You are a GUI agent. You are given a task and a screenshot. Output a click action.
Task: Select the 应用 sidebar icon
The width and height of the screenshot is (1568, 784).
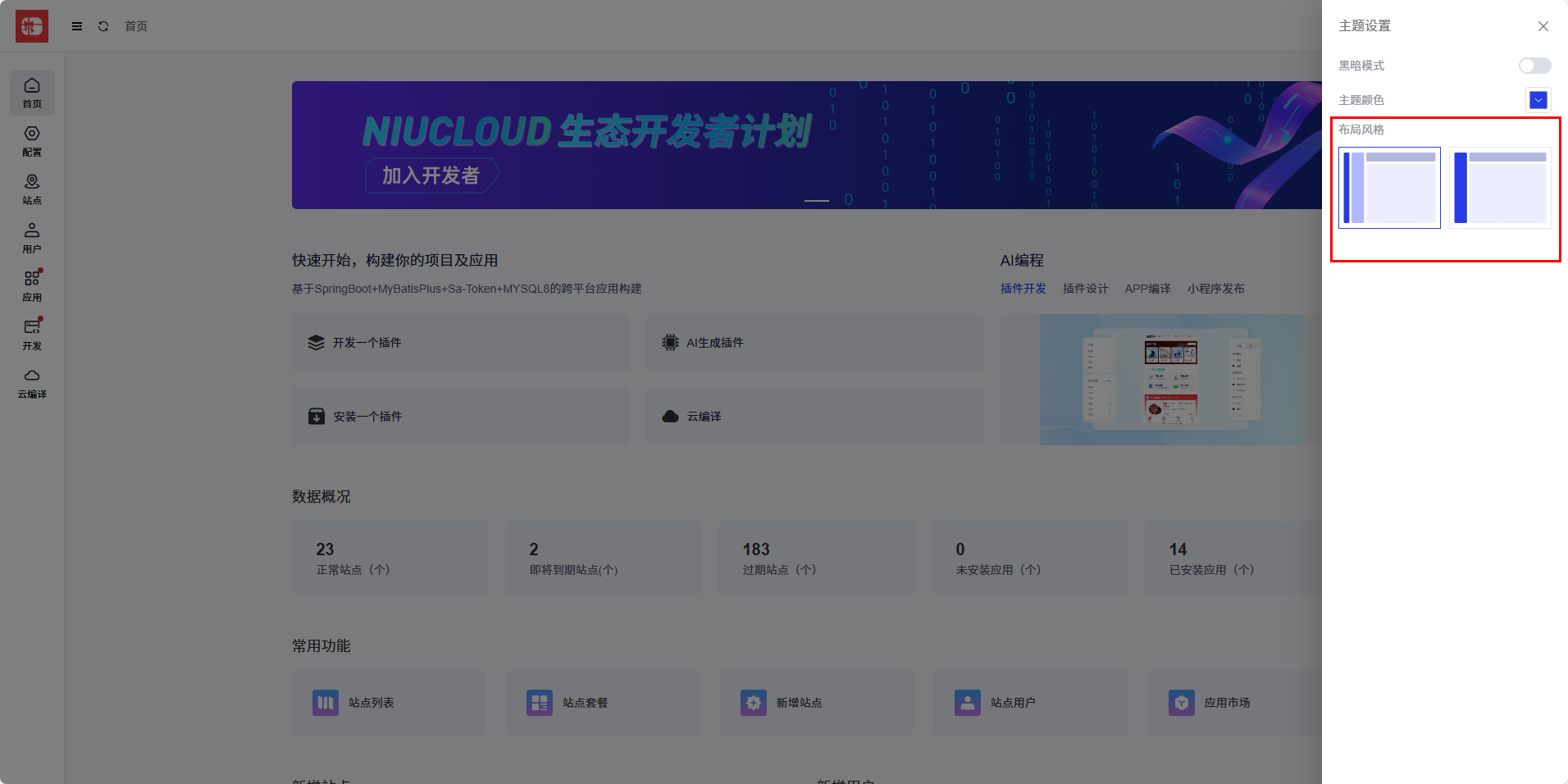[32, 286]
